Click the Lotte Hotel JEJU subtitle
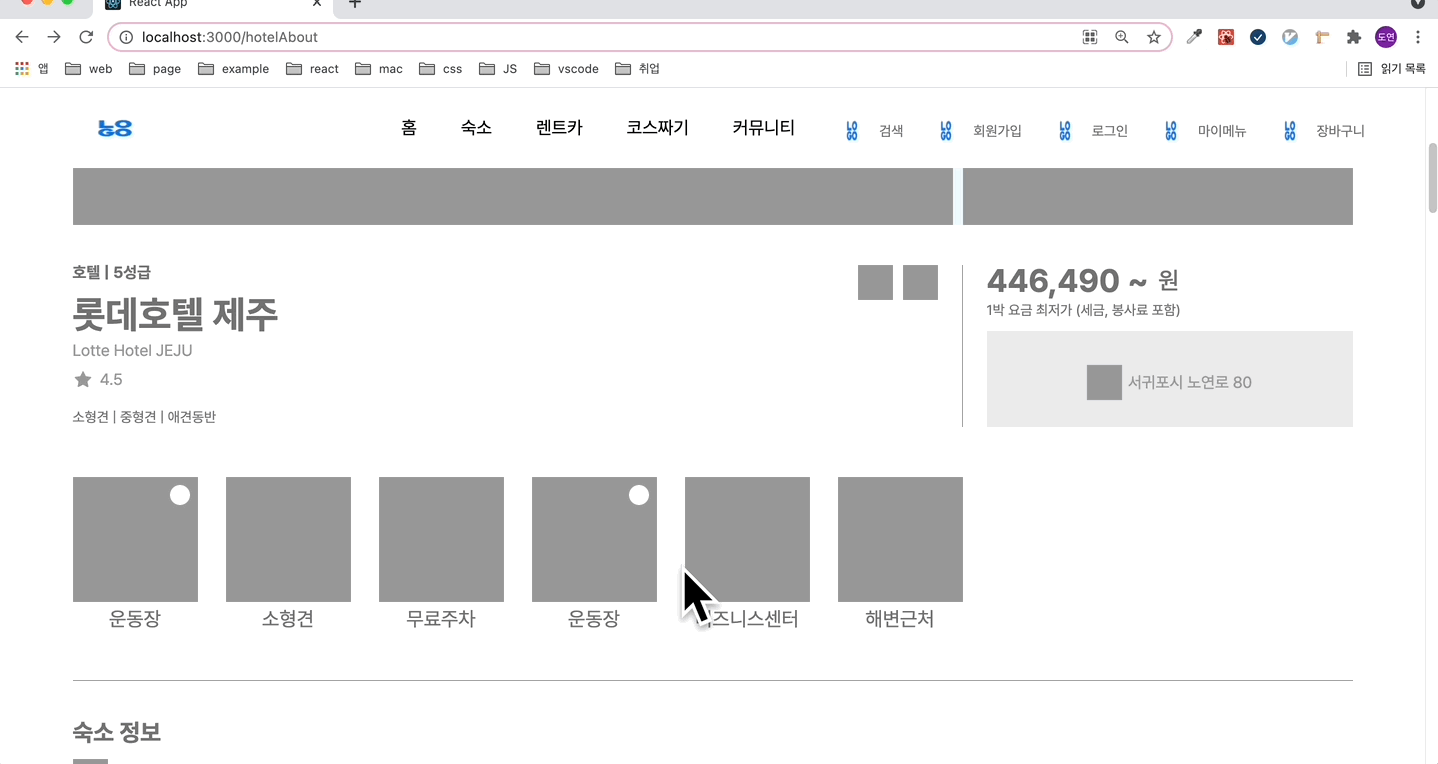Viewport: 1438px width, 764px height. [133, 351]
